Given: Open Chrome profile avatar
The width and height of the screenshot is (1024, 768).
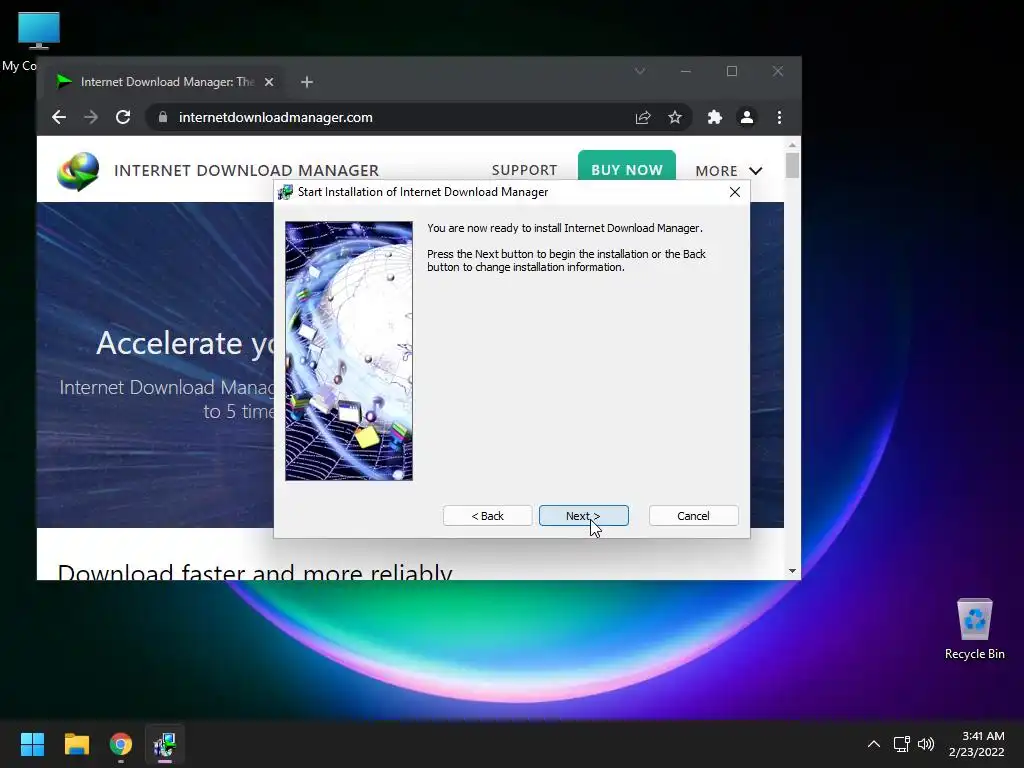Looking at the screenshot, I should pos(746,118).
